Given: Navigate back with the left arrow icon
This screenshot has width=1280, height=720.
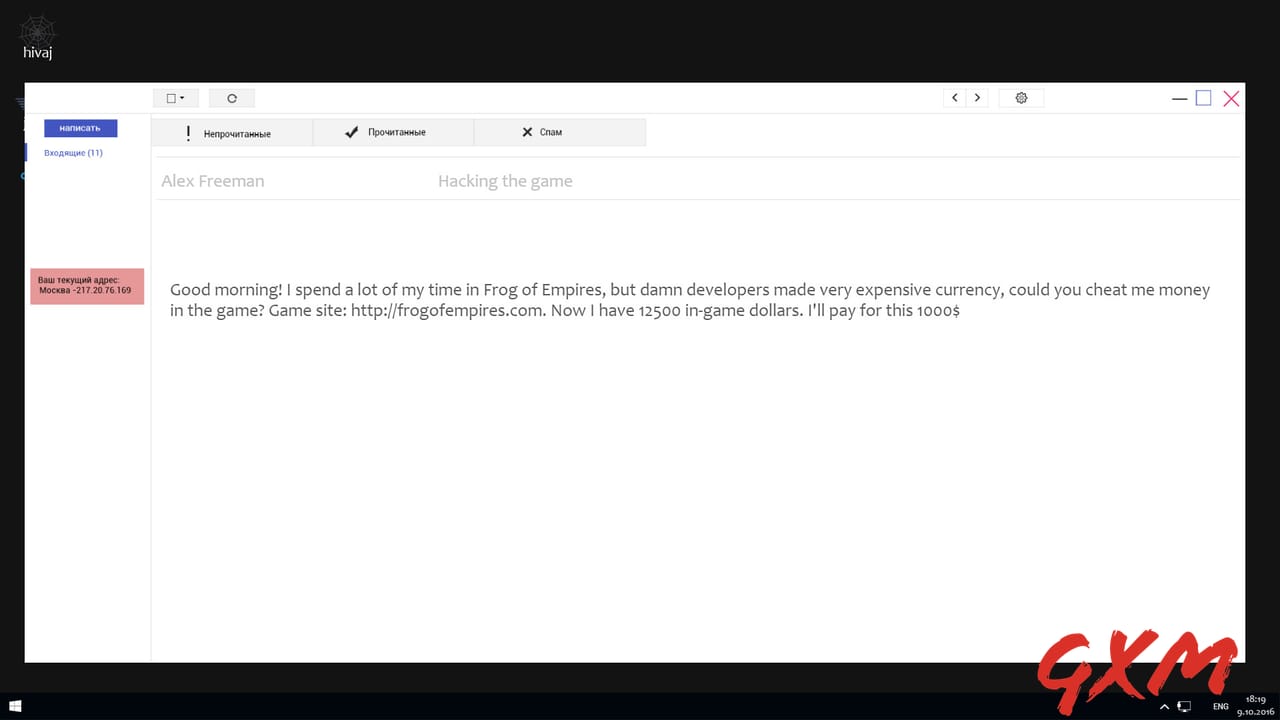Looking at the screenshot, I should click(x=954, y=97).
